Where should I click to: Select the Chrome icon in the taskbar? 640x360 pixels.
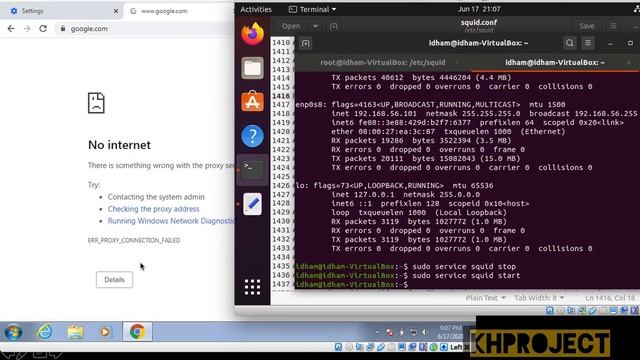(137, 332)
